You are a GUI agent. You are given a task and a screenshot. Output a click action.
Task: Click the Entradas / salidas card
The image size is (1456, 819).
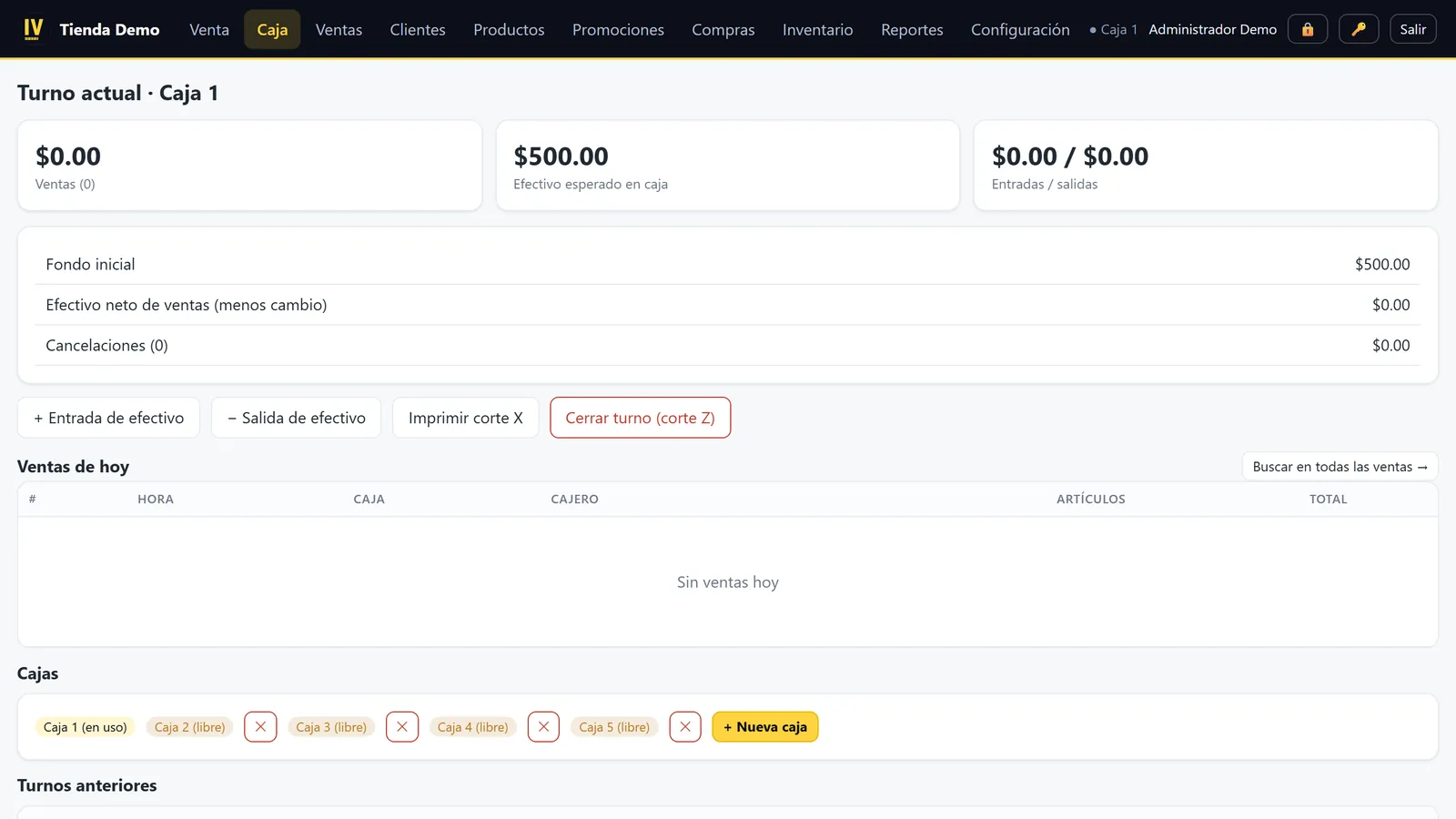pos(1206,166)
